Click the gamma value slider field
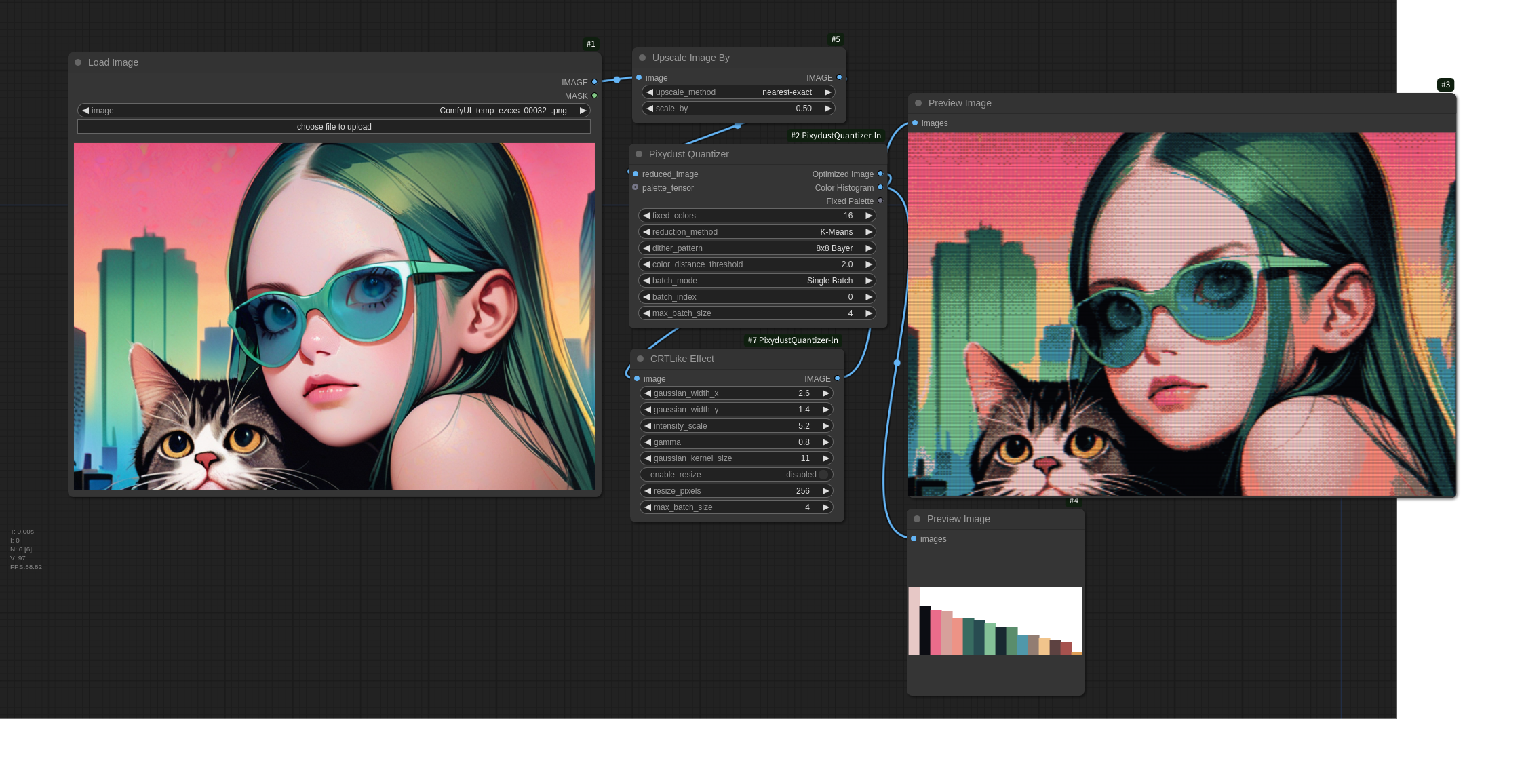The height and width of the screenshot is (784, 1524). click(736, 442)
